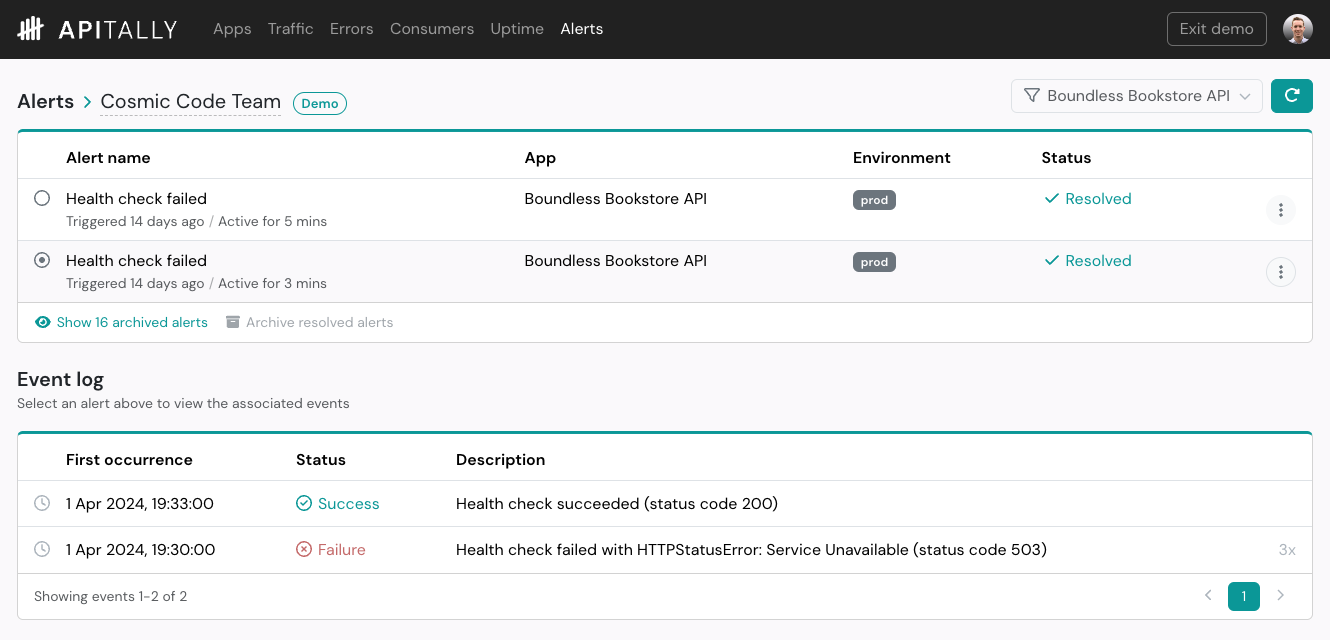1330x640 pixels.
Task: Click the Apitally logo icon
Action: pyautogui.click(x=31, y=29)
